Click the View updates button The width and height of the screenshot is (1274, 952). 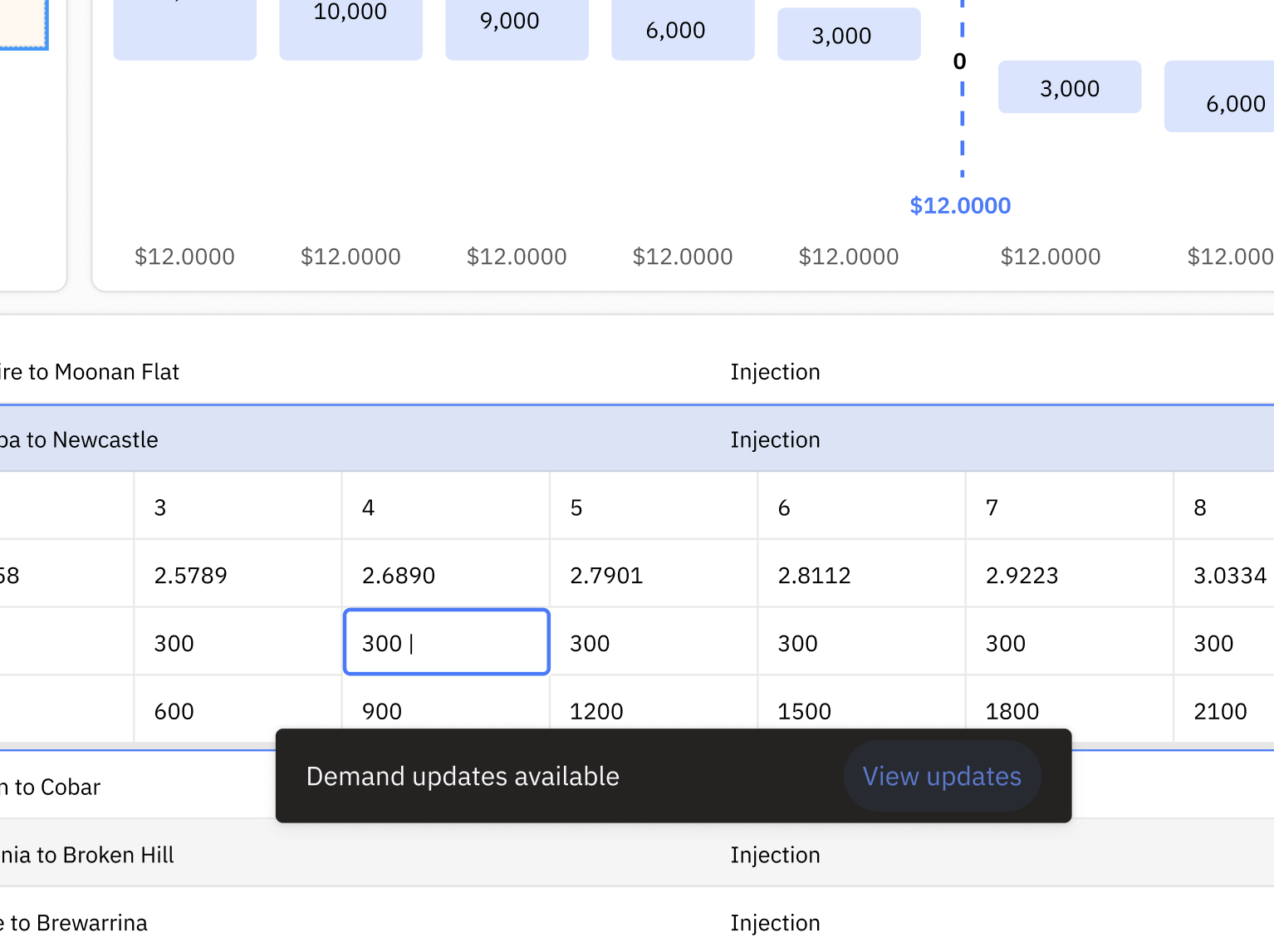coord(942,776)
